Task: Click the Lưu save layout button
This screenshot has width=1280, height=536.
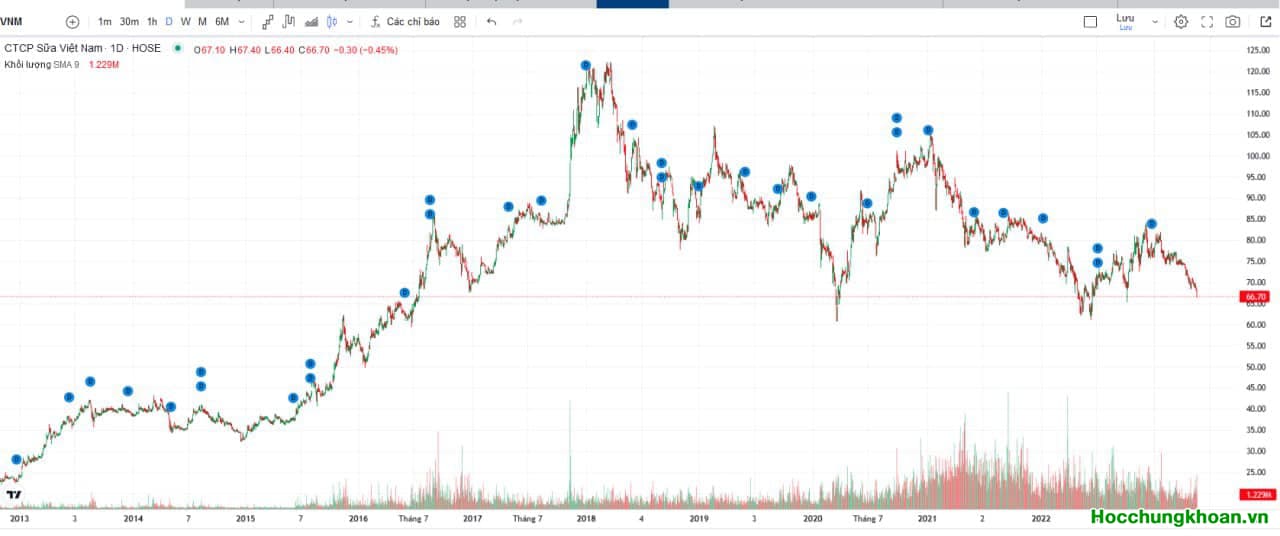Action: [1125, 21]
